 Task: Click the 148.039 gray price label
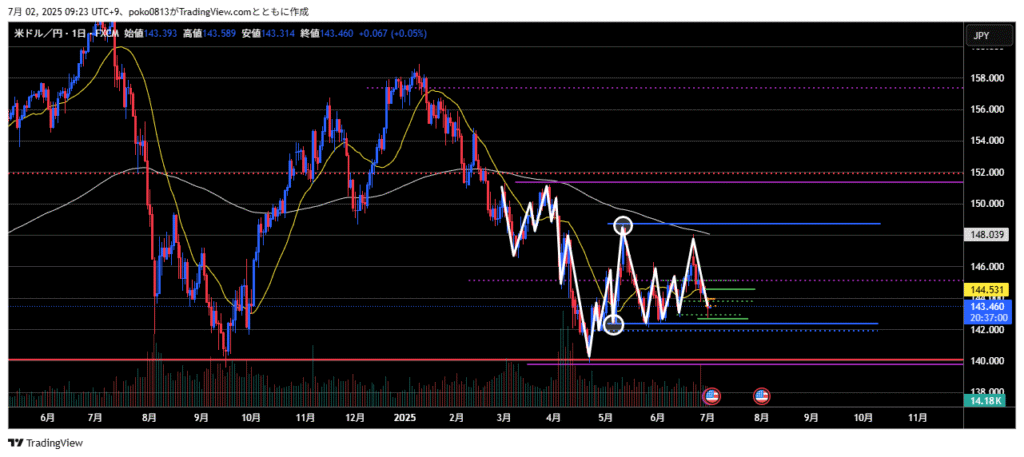coord(986,235)
